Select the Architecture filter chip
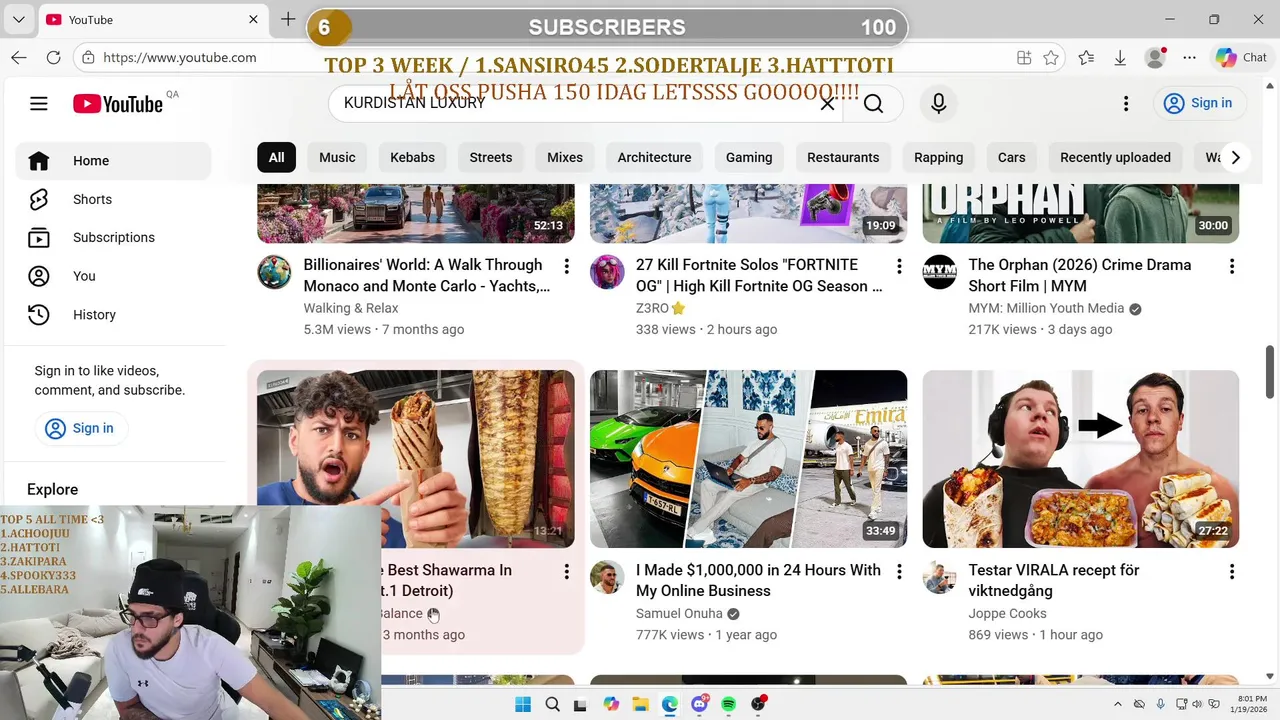Screen dimensions: 1280x720 [654, 157]
